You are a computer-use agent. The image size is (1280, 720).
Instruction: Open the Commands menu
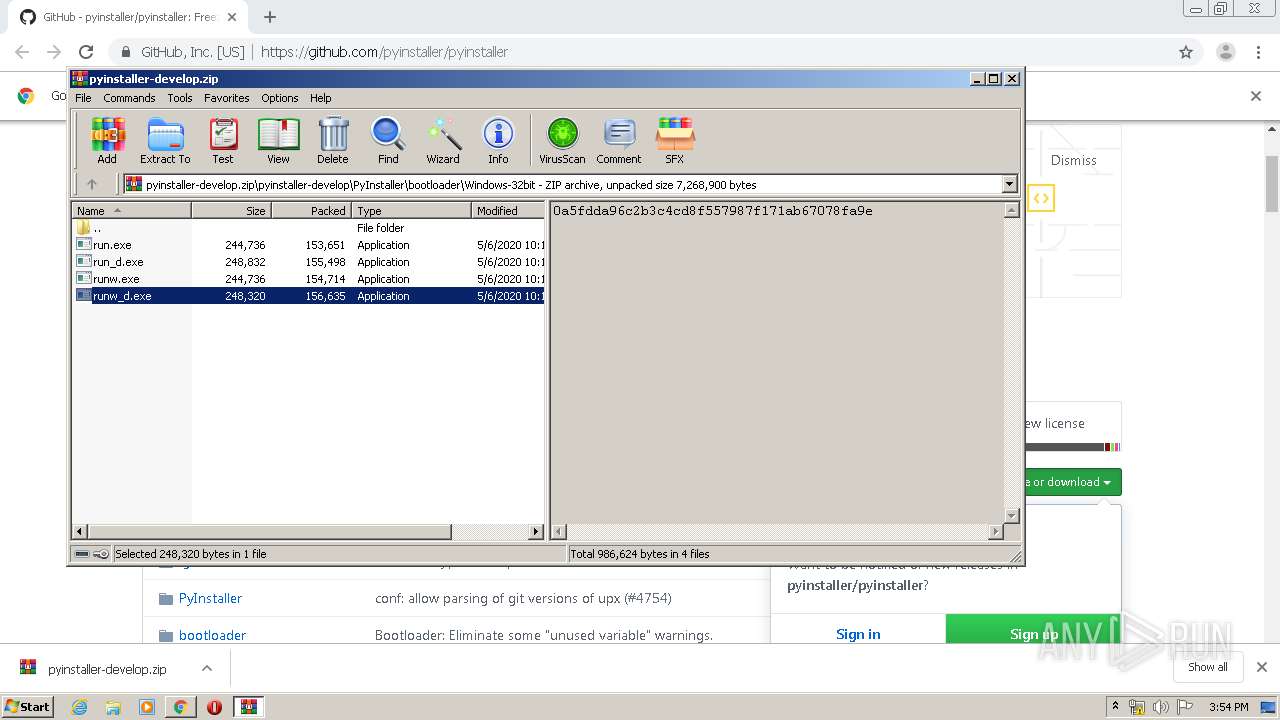[x=129, y=98]
